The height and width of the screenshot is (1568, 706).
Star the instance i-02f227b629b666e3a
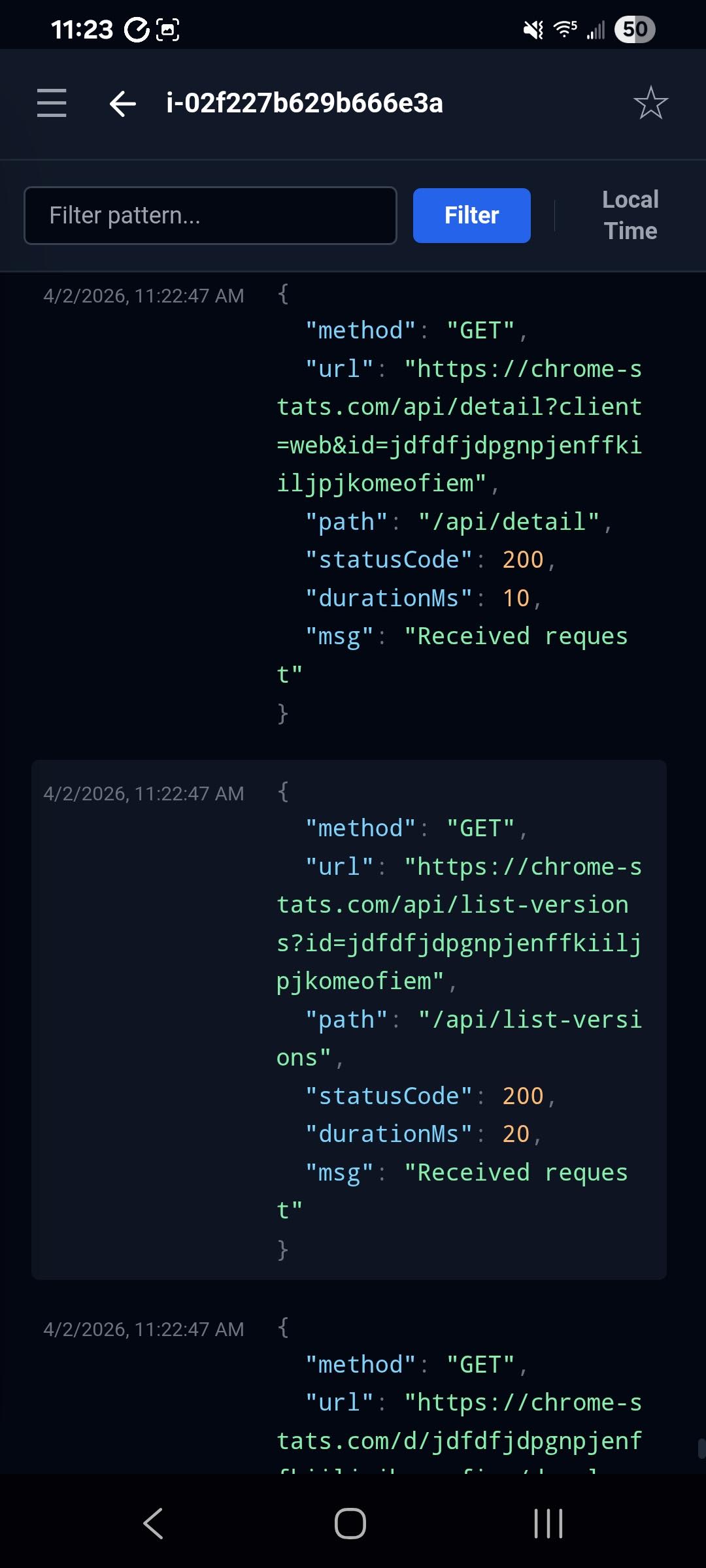coord(651,103)
